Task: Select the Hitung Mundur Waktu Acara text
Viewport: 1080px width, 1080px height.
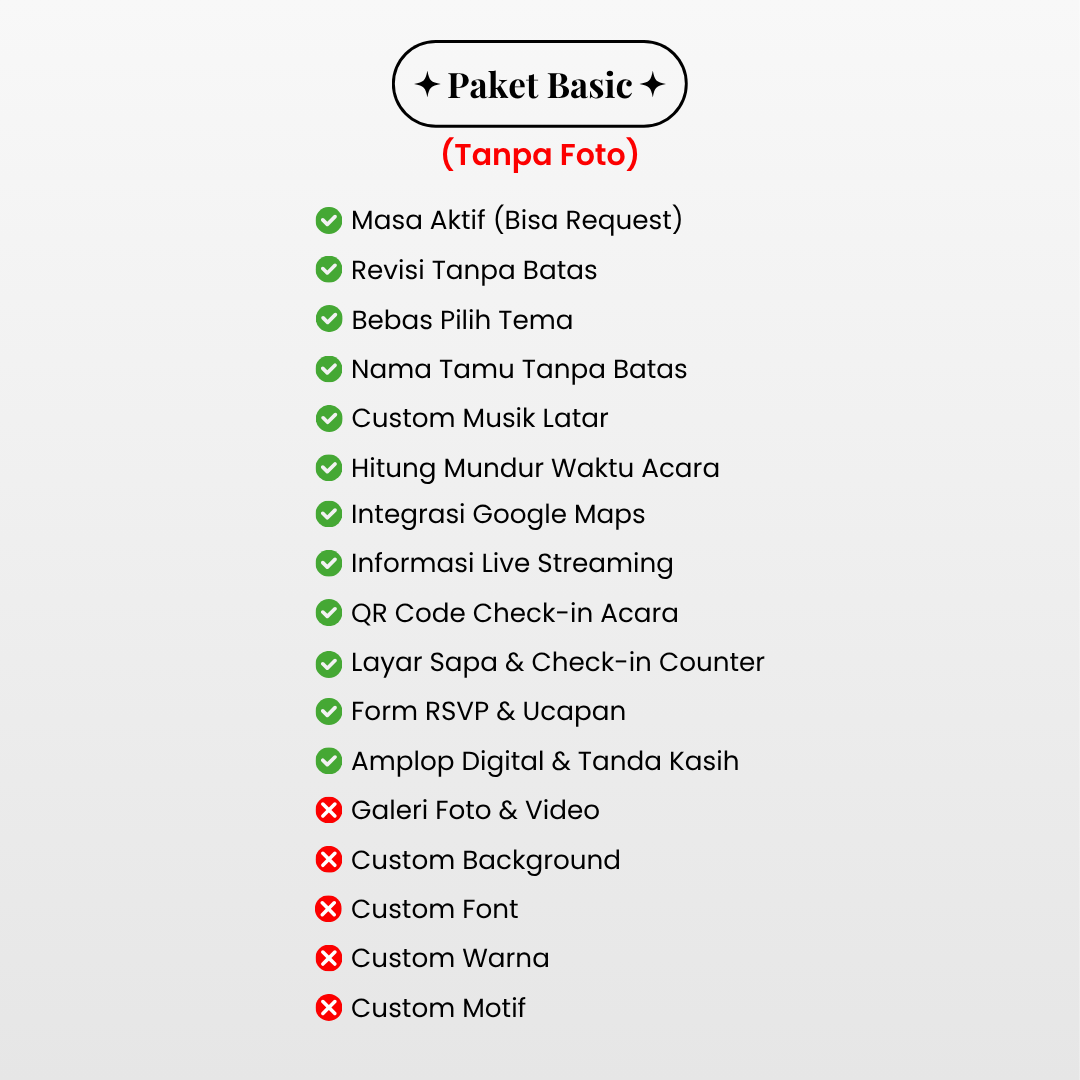Action: pyautogui.click(x=535, y=468)
